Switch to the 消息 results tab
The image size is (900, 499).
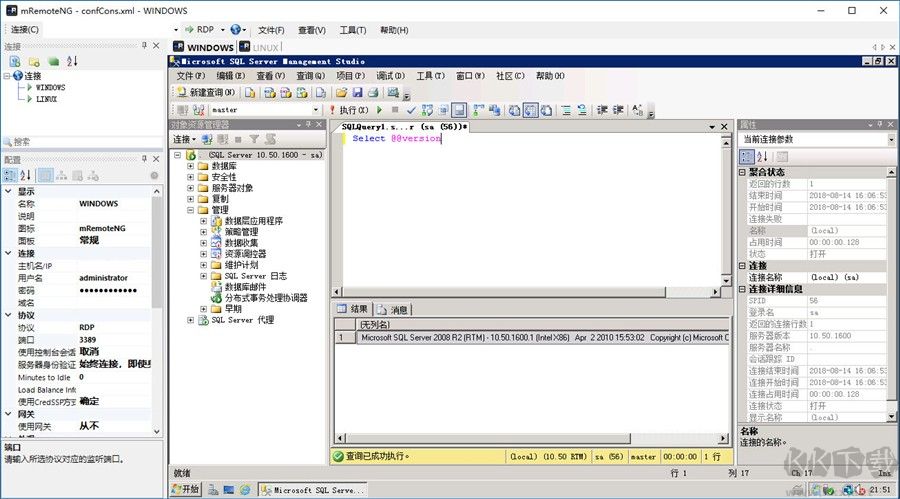click(394, 310)
